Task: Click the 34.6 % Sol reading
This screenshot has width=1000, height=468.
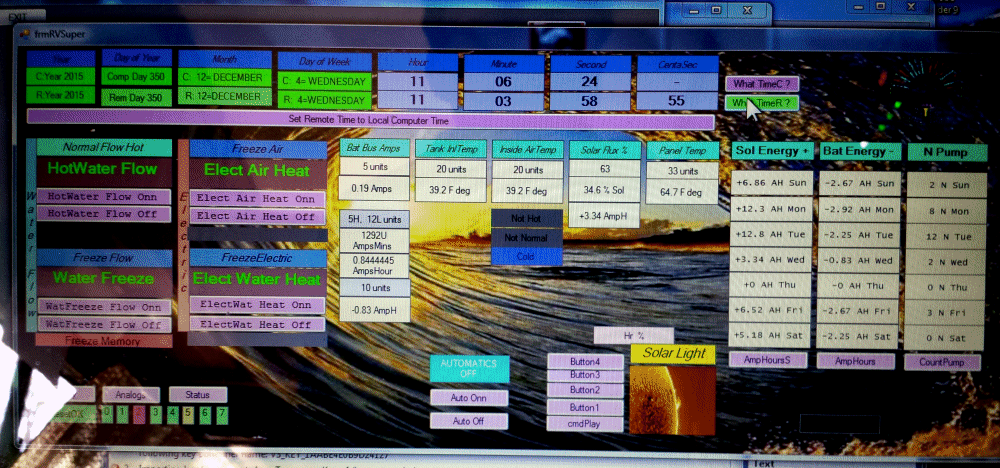Action: click(605, 190)
